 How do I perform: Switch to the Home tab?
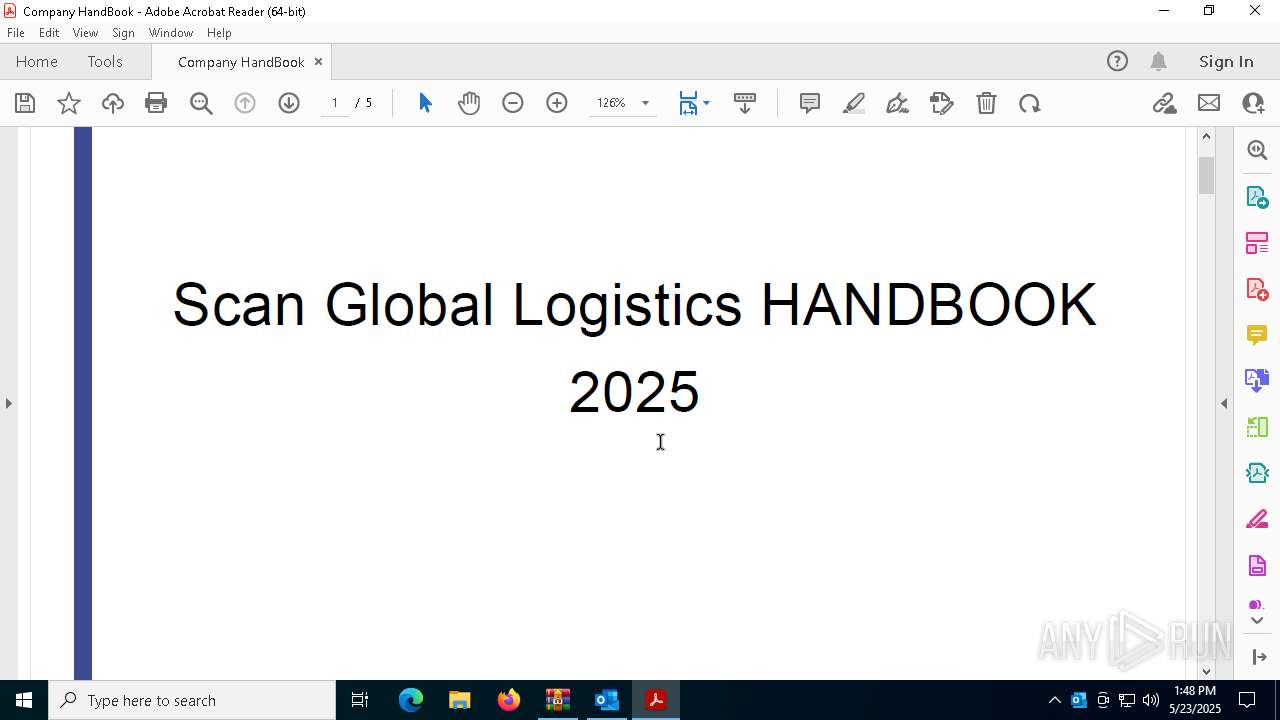tap(37, 61)
